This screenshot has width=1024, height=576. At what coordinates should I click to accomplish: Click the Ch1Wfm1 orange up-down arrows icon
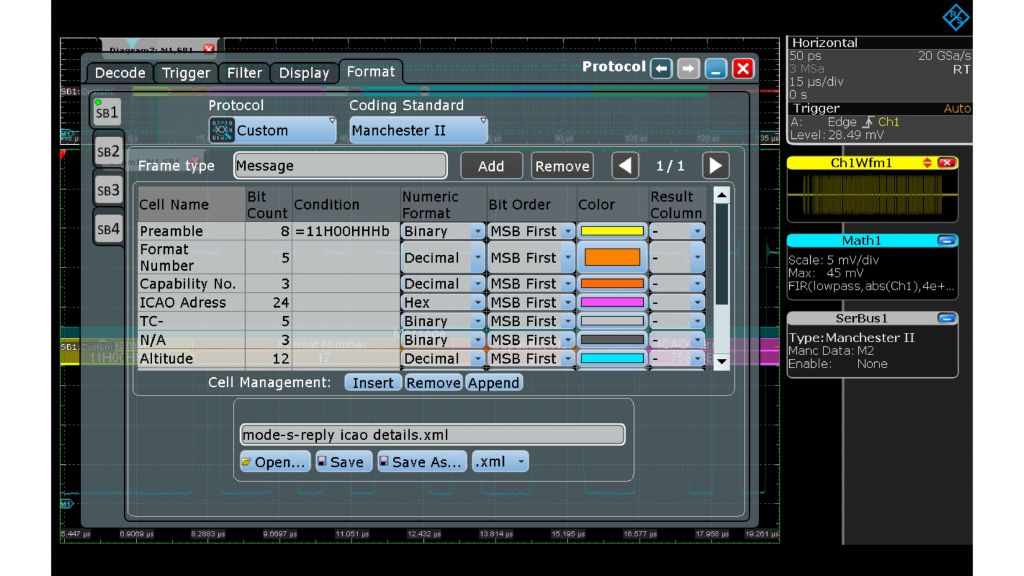coord(927,163)
